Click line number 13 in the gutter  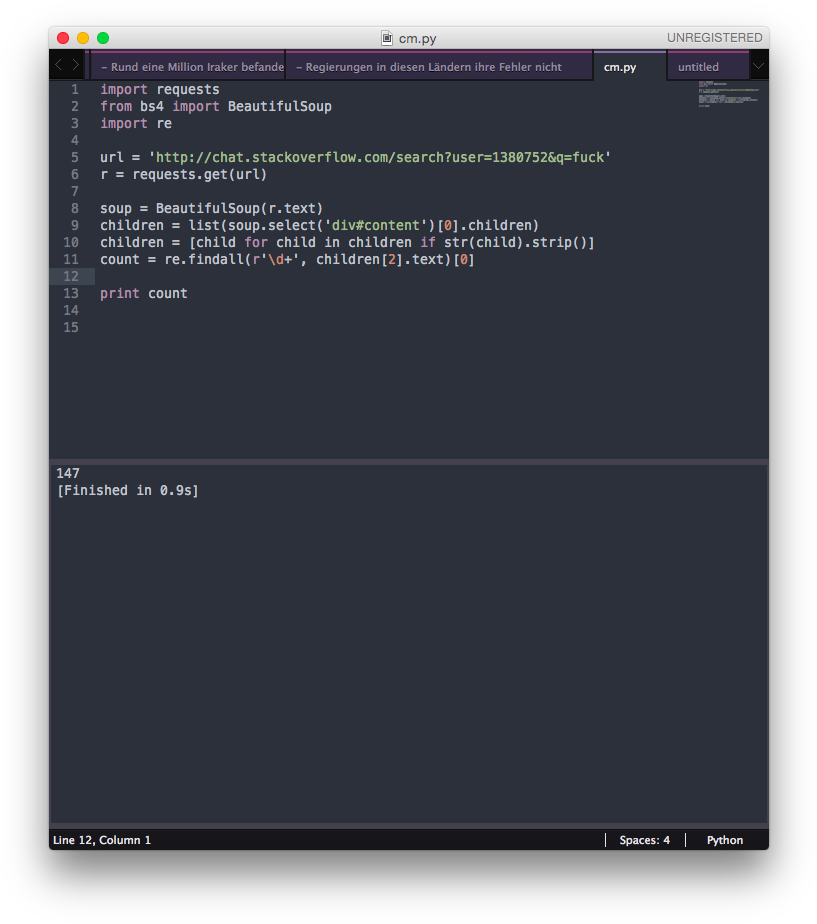click(x=71, y=293)
